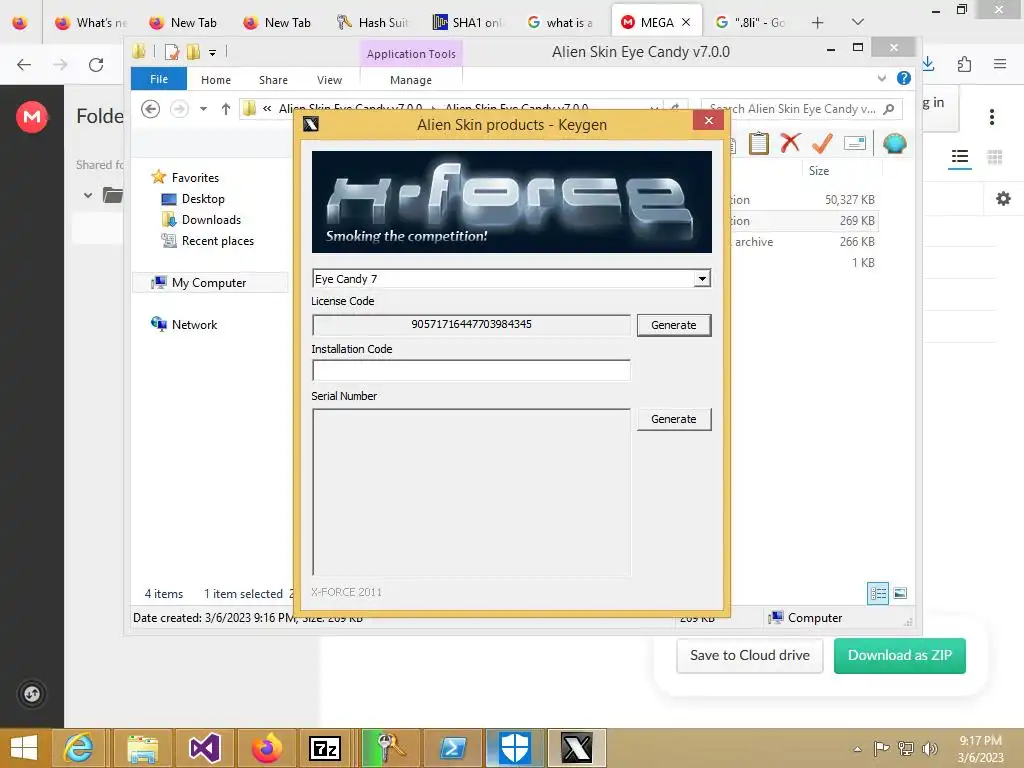Open the Share ribbon tab
The image size is (1024, 768).
273,80
